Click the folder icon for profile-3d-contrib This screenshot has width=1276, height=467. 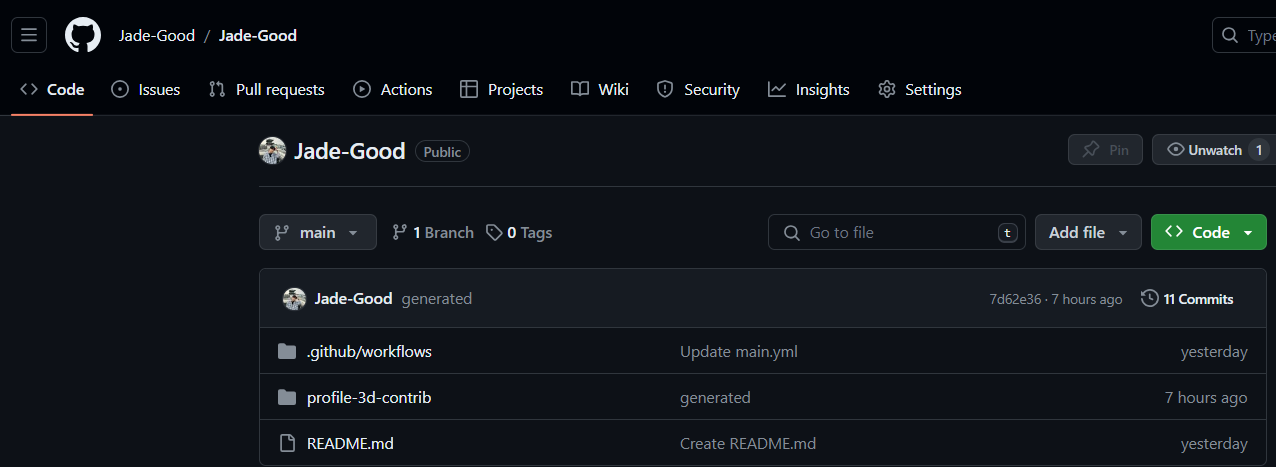[287, 397]
